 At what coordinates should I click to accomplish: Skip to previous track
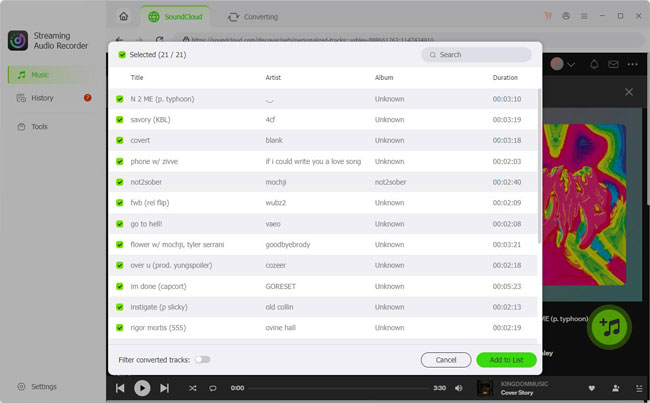click(120, 388)
